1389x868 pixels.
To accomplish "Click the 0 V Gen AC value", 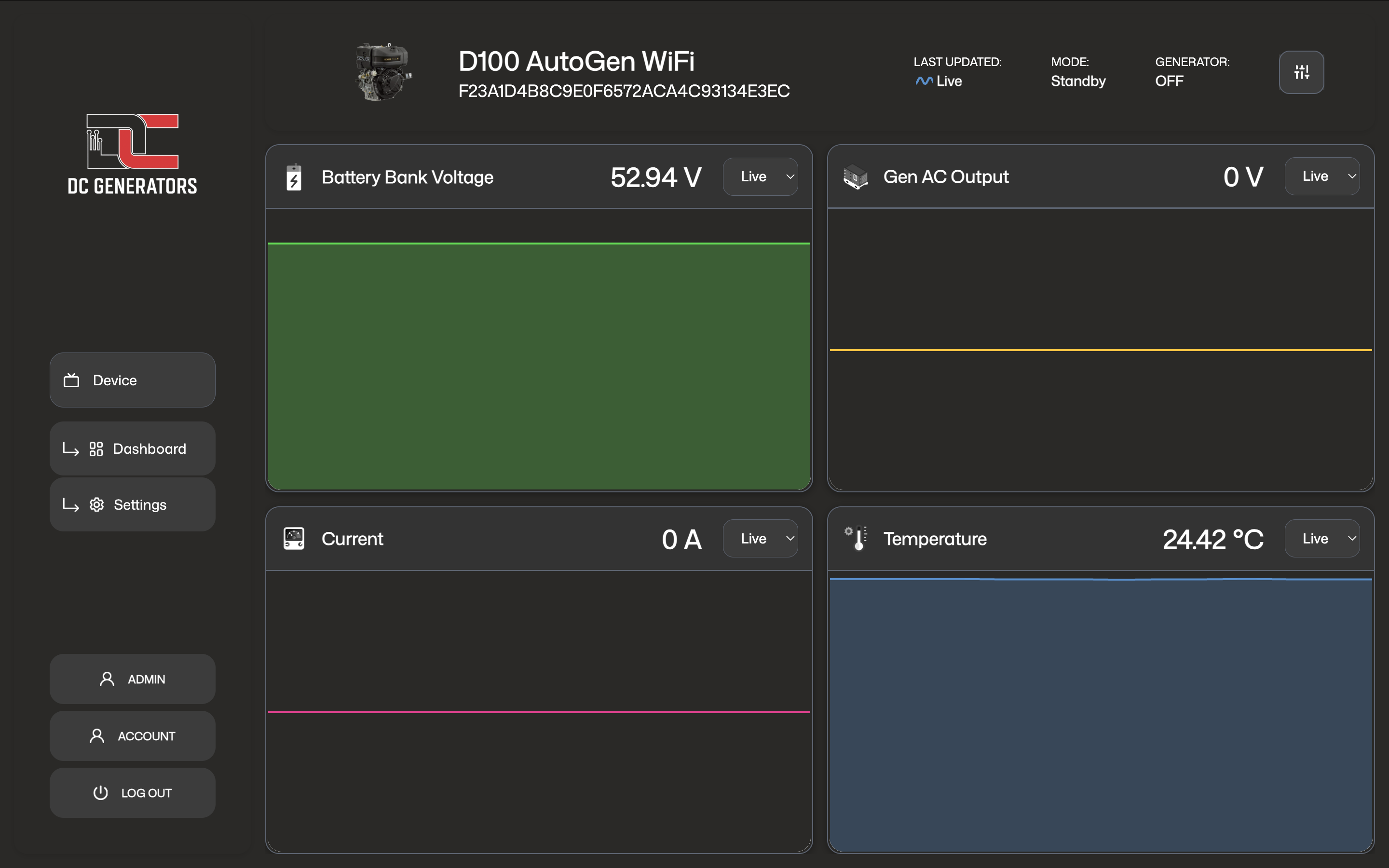I will [1243, 177].
